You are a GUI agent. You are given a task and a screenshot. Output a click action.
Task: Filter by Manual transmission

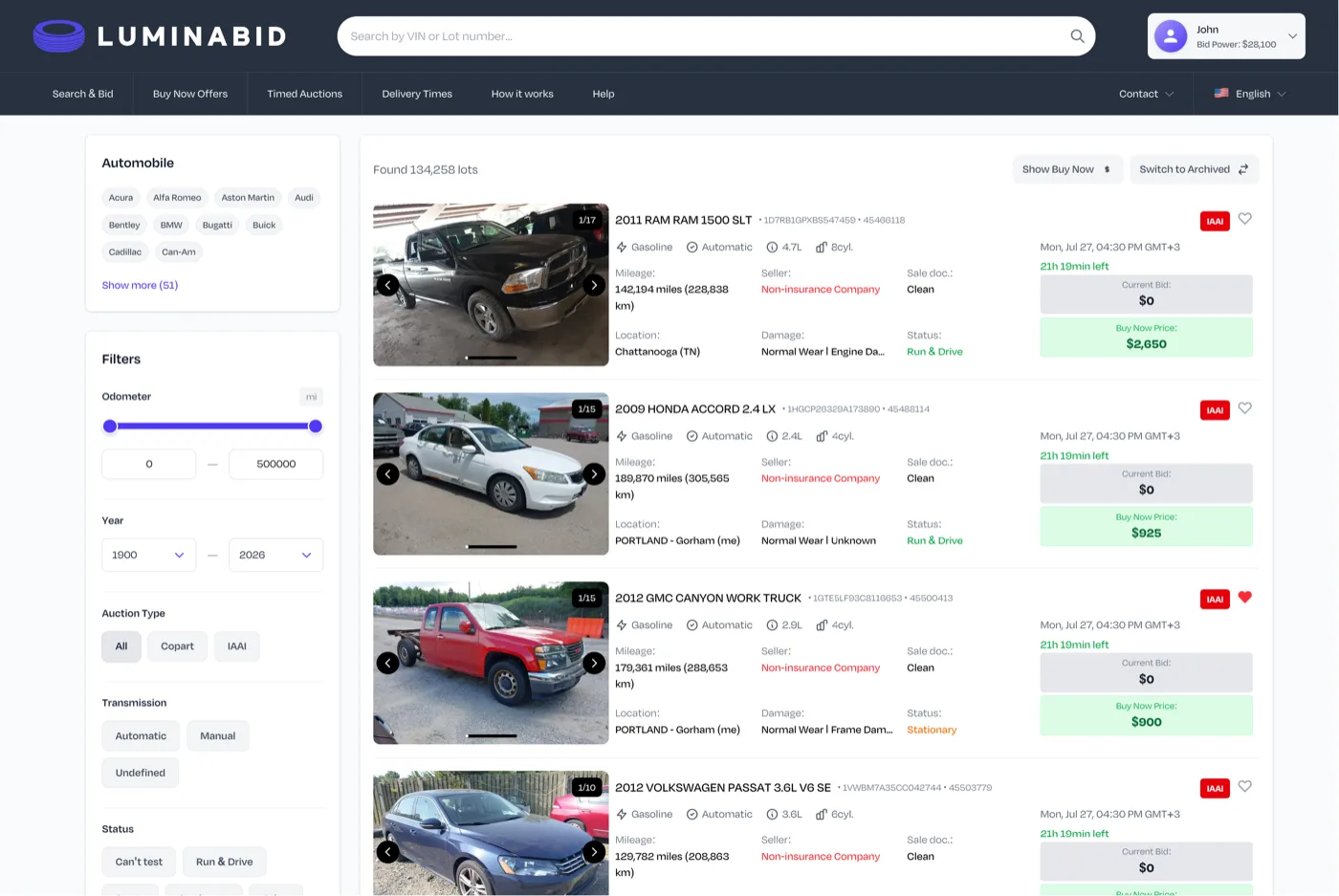pyautogui.click(x=217, y=736)
